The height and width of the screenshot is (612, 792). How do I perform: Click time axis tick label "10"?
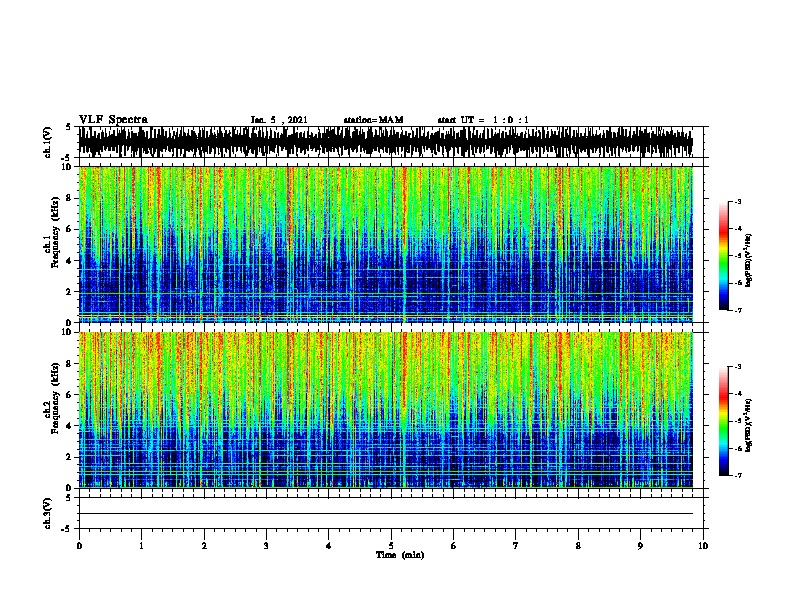(x=703, y=546)
